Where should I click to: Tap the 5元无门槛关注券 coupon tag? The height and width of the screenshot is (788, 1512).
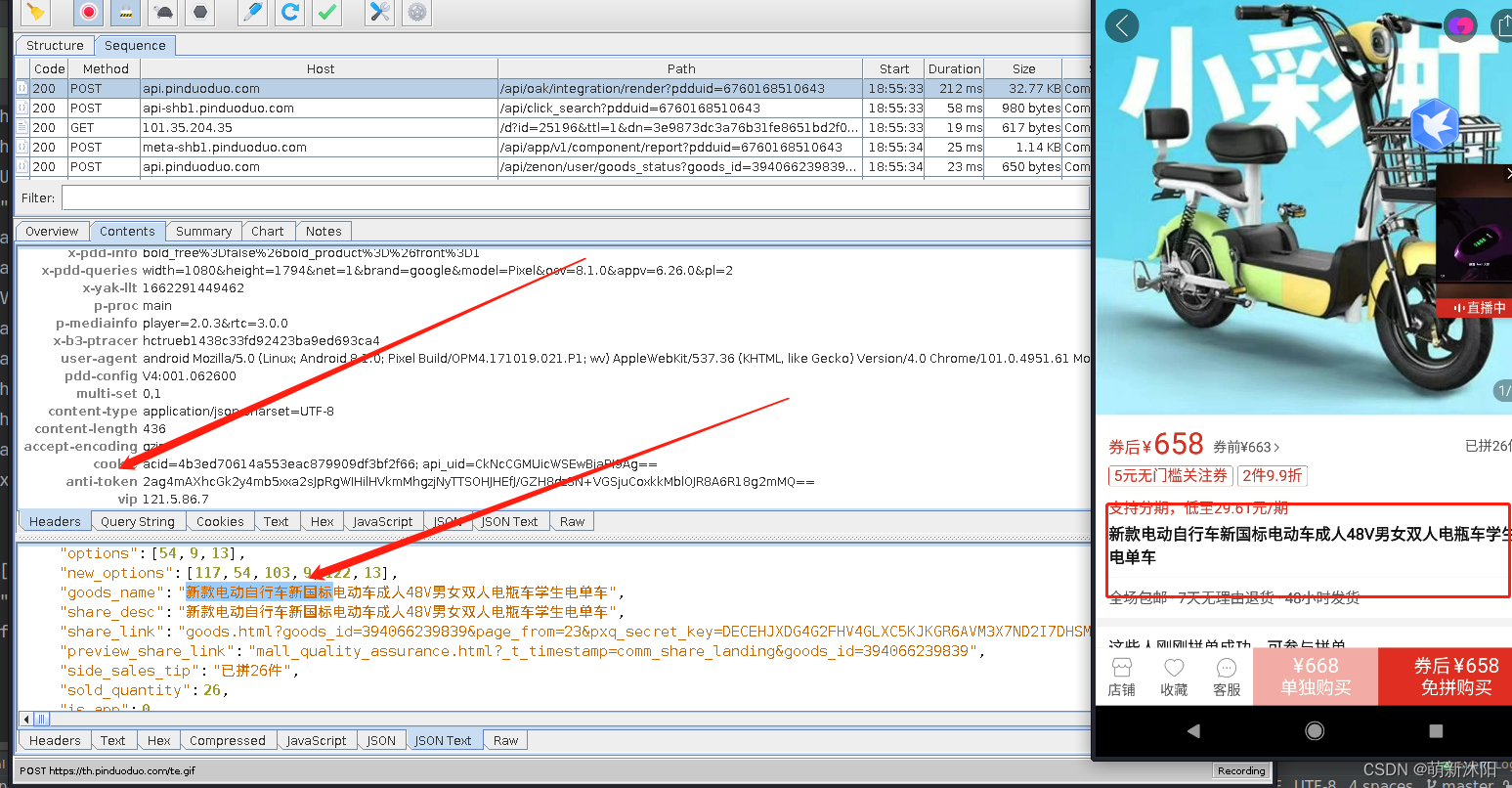(1171, 475)
